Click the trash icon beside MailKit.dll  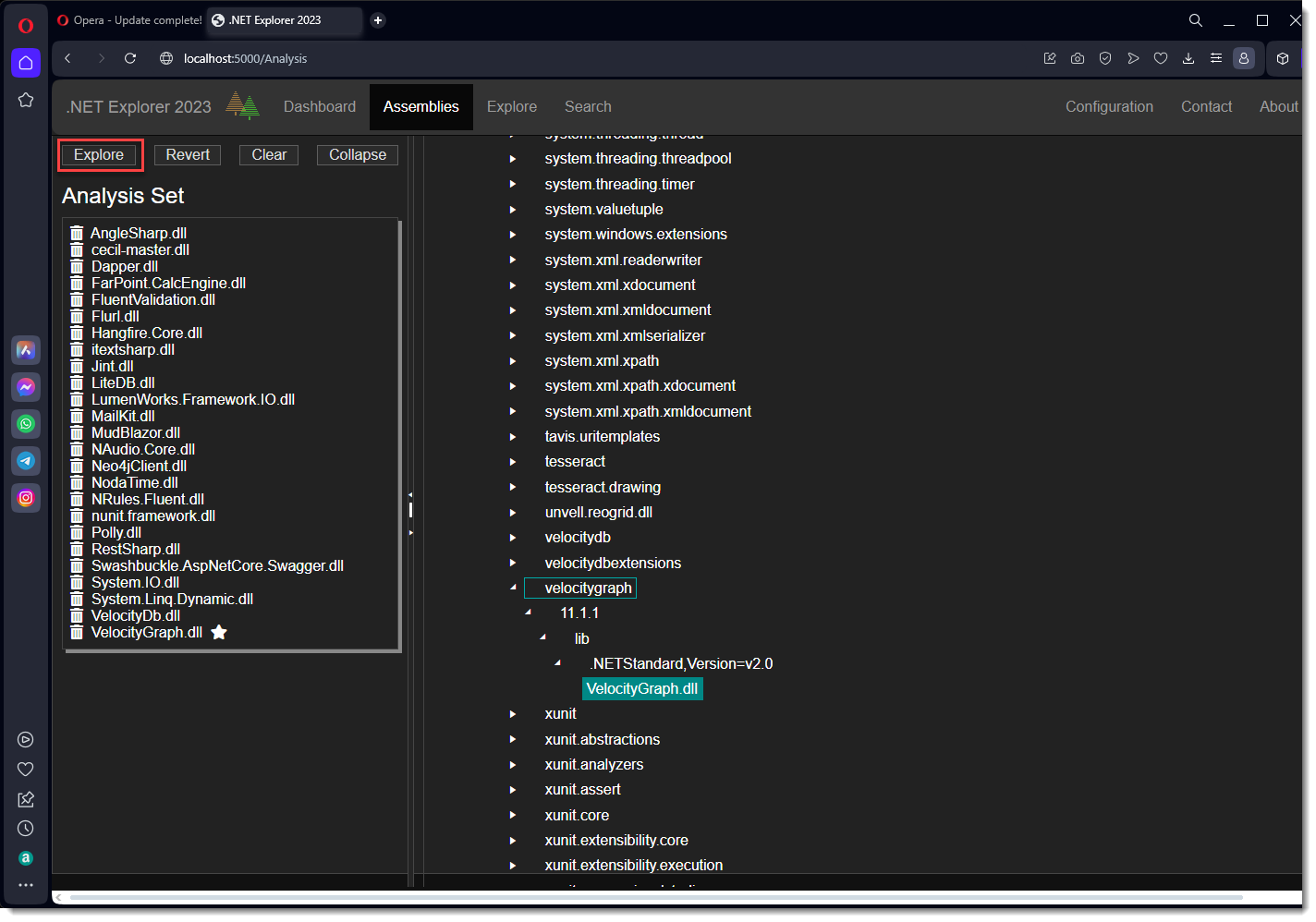77,416
